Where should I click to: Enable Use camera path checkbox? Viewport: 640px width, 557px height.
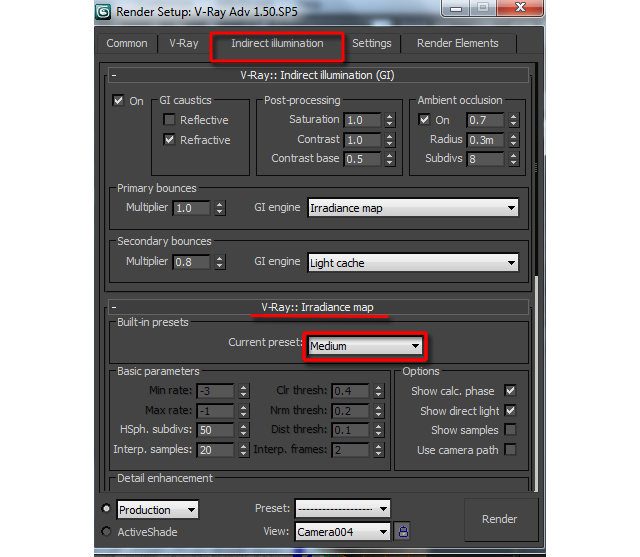(510, 450)
